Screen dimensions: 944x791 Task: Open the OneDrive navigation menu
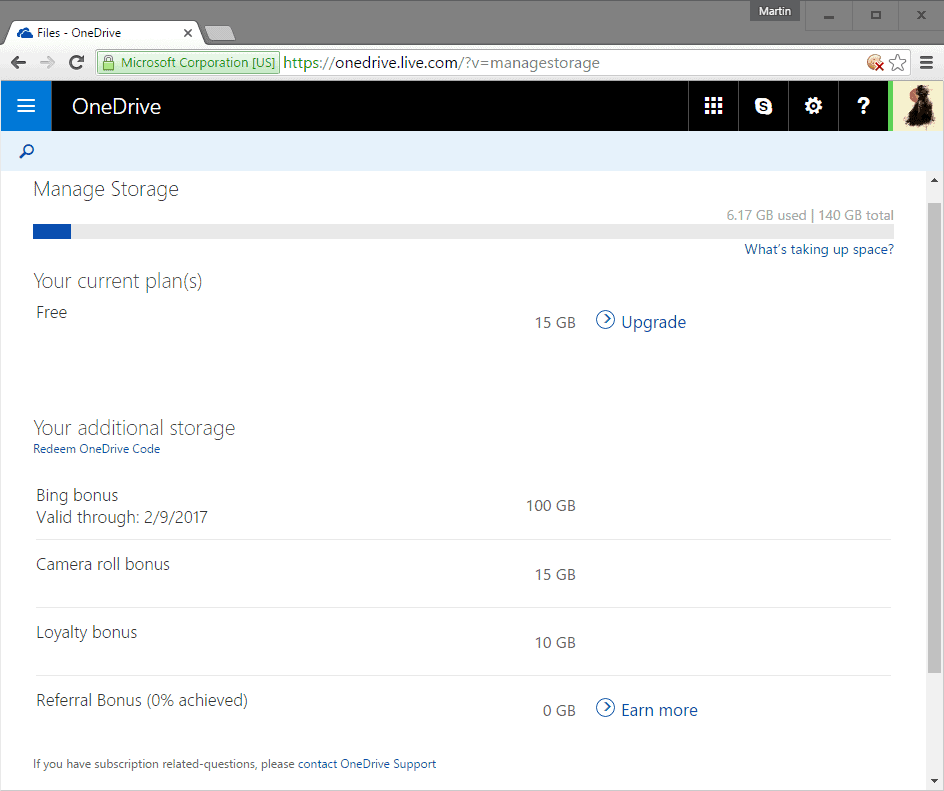[x=26, y=105]
